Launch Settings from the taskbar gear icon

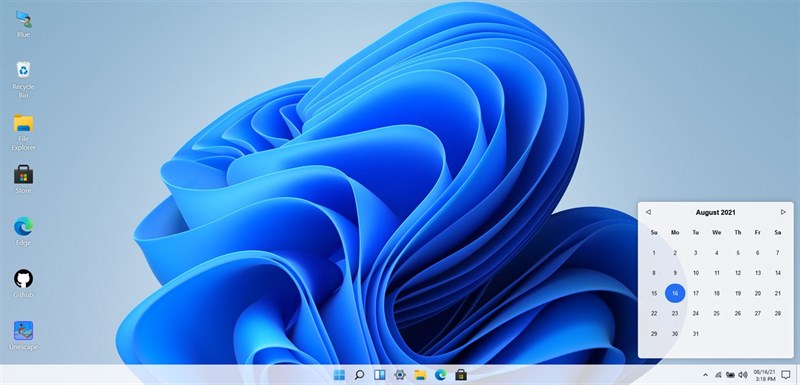[400, 375]
